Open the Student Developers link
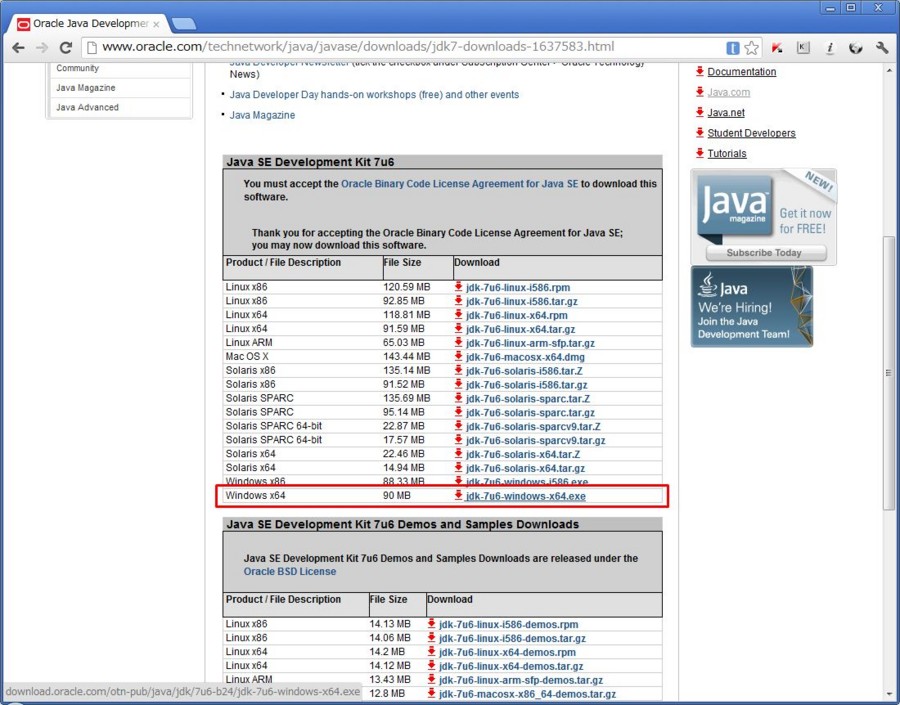 (751, 133)
